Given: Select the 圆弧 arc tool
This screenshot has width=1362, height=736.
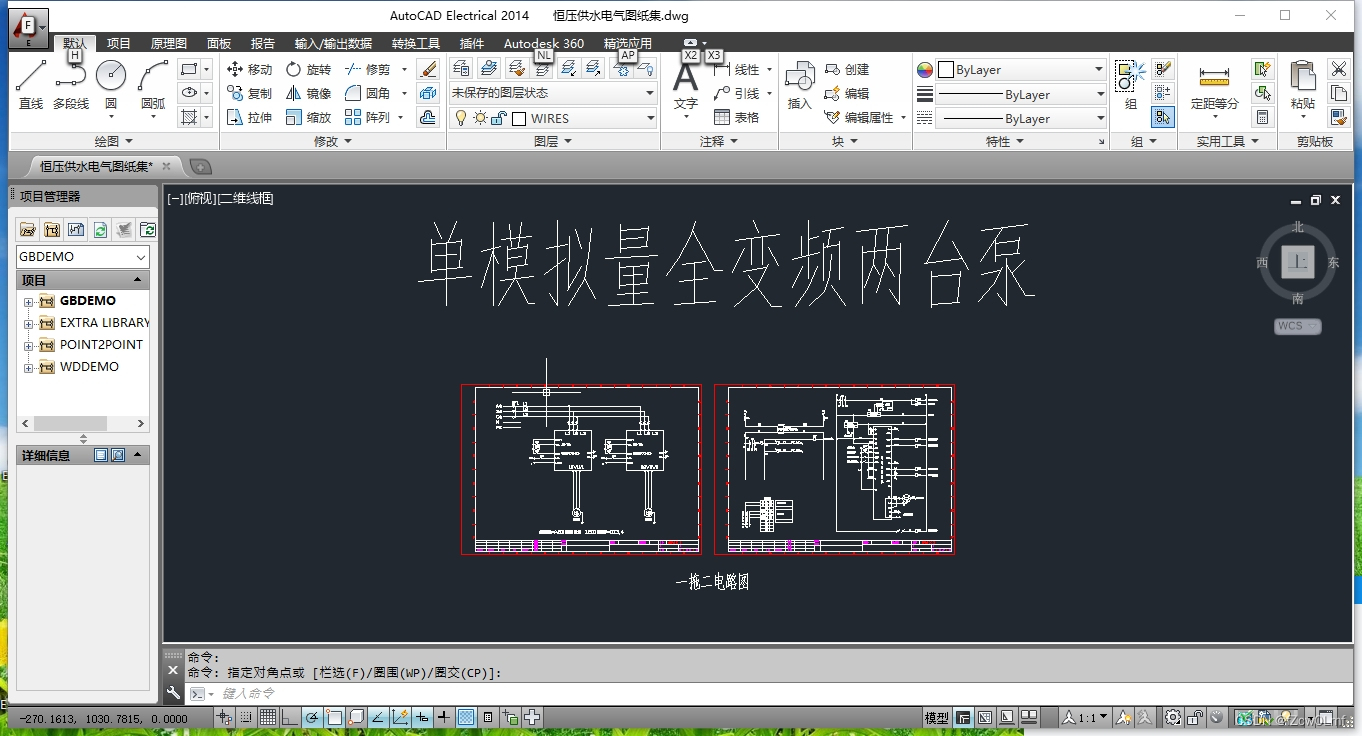Looking at the screenshot, I should pos(153,84).
